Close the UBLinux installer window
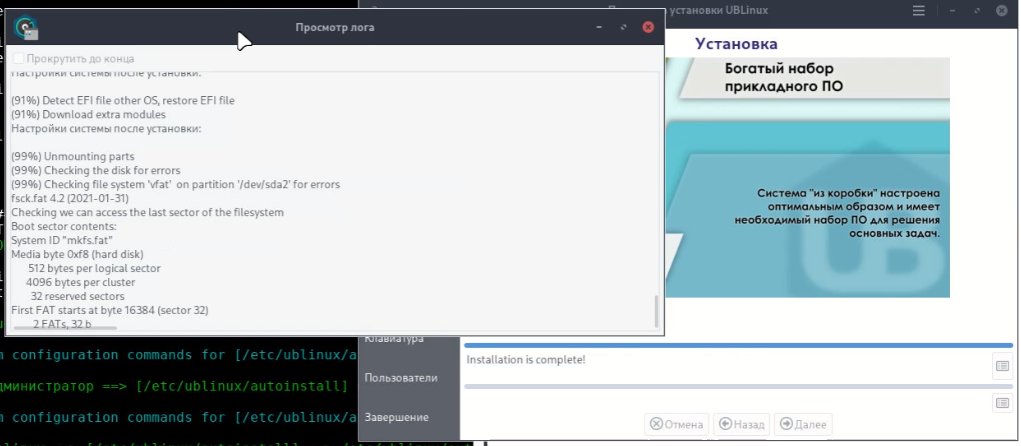The image size is (1021, 446). tap(1001, 10)
